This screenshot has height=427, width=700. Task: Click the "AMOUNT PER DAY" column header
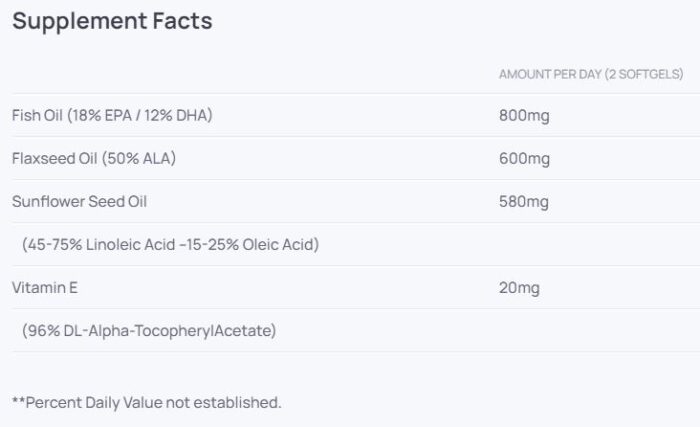point(549,75)
